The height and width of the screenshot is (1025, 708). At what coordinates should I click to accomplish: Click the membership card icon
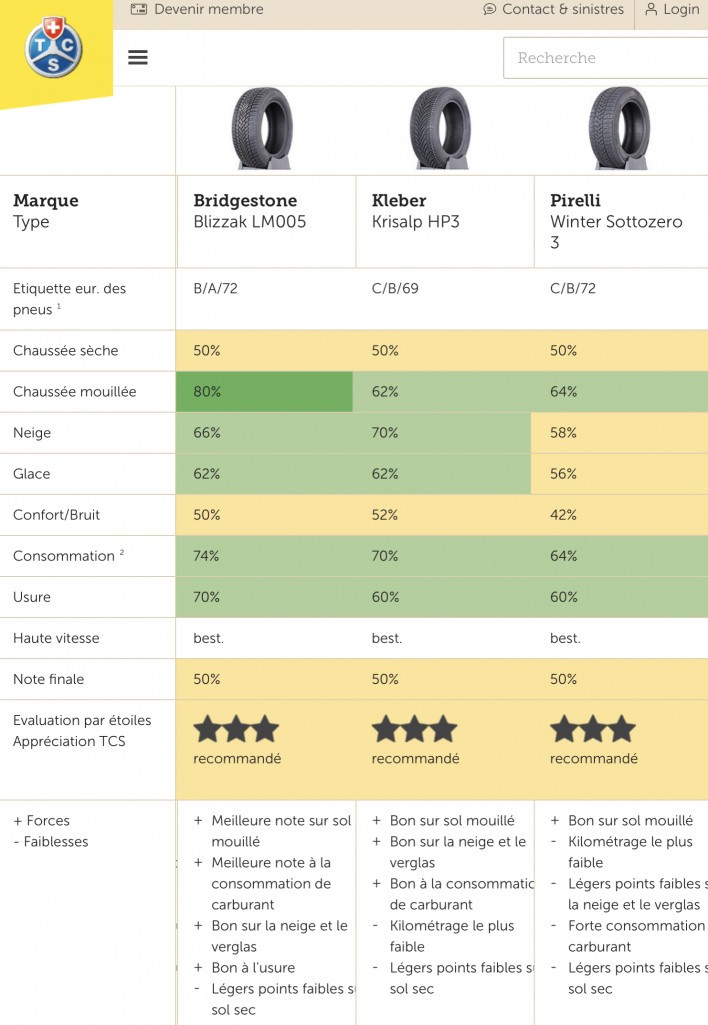[139, 9]
